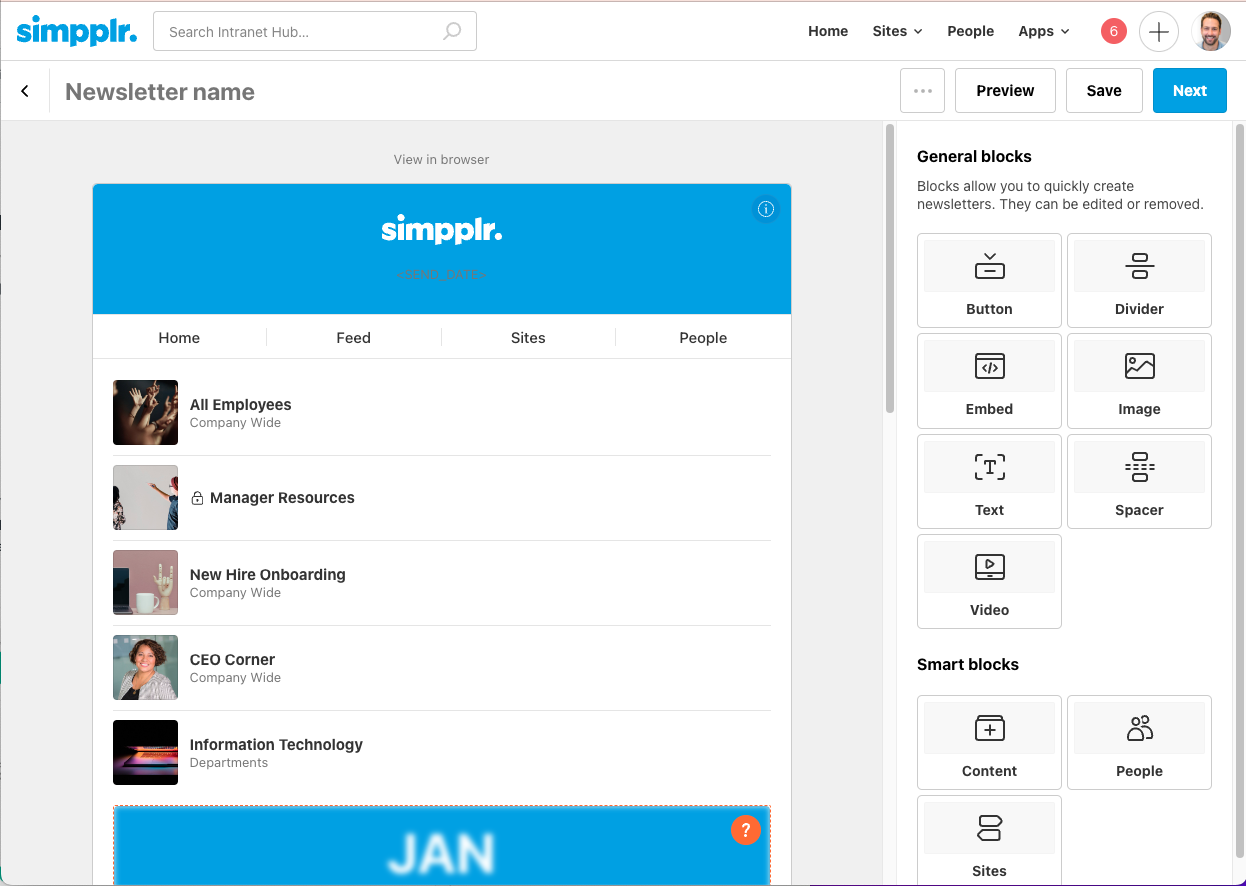
Task: Click the Preview button
Action: pyautogui.click(x=1005, y=91)
